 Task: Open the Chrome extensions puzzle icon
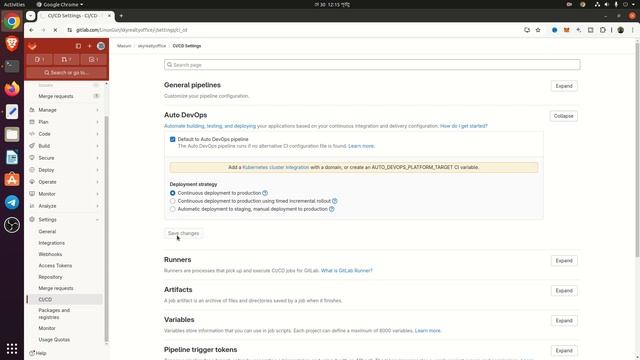pyautogui.click(x=602, y=30)
